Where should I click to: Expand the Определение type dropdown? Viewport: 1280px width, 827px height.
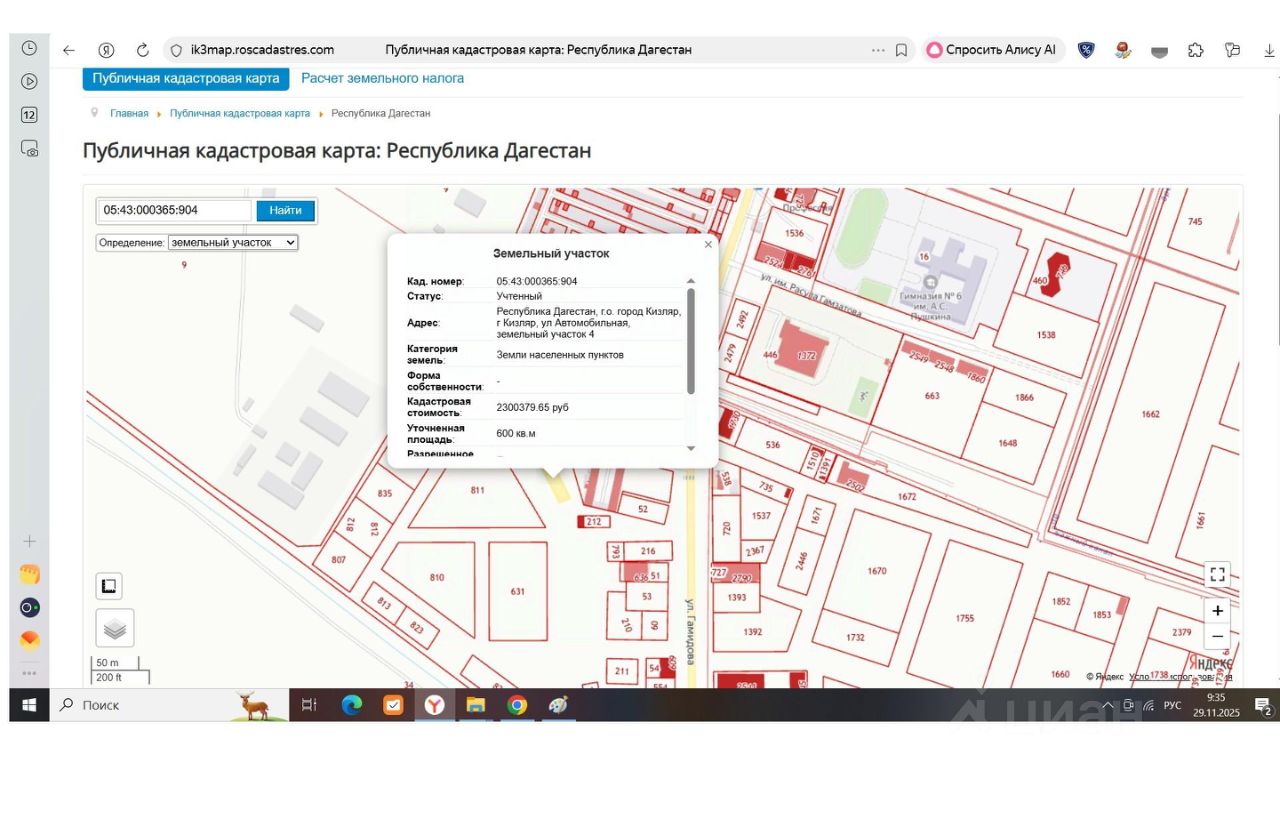pyautogui.click(x=233, y=242)
